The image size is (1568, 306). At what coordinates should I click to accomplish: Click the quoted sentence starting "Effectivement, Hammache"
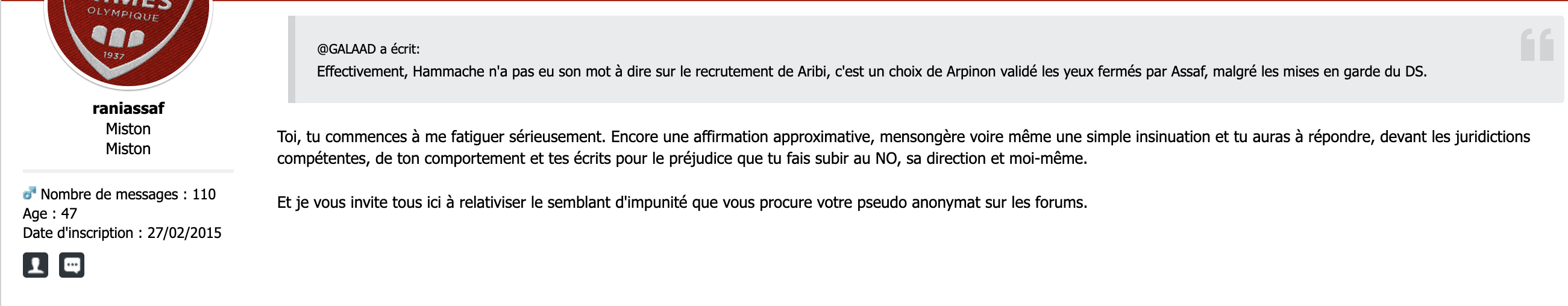(870, 72)
